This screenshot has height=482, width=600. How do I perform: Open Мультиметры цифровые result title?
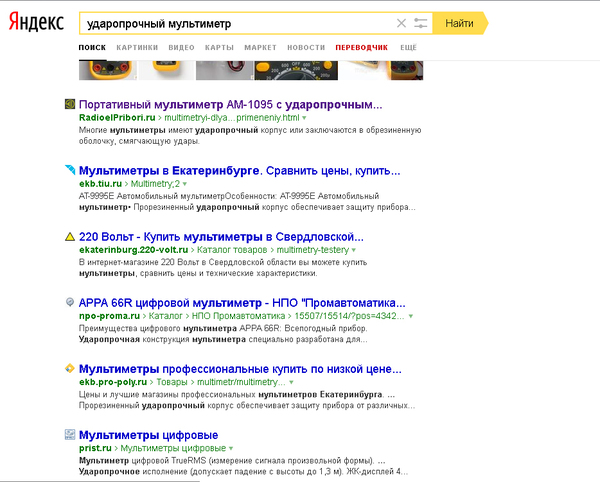148,435
